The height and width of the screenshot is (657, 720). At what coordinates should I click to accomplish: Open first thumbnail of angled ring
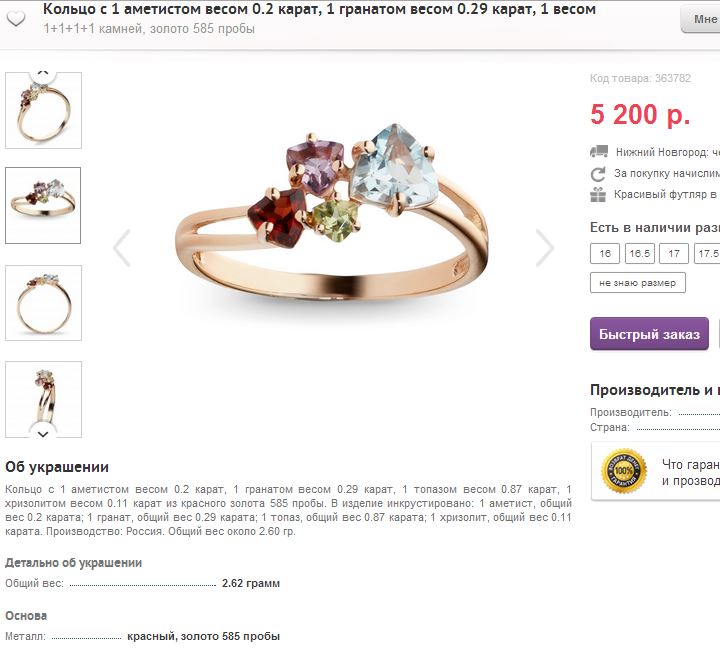click(43, 110)
